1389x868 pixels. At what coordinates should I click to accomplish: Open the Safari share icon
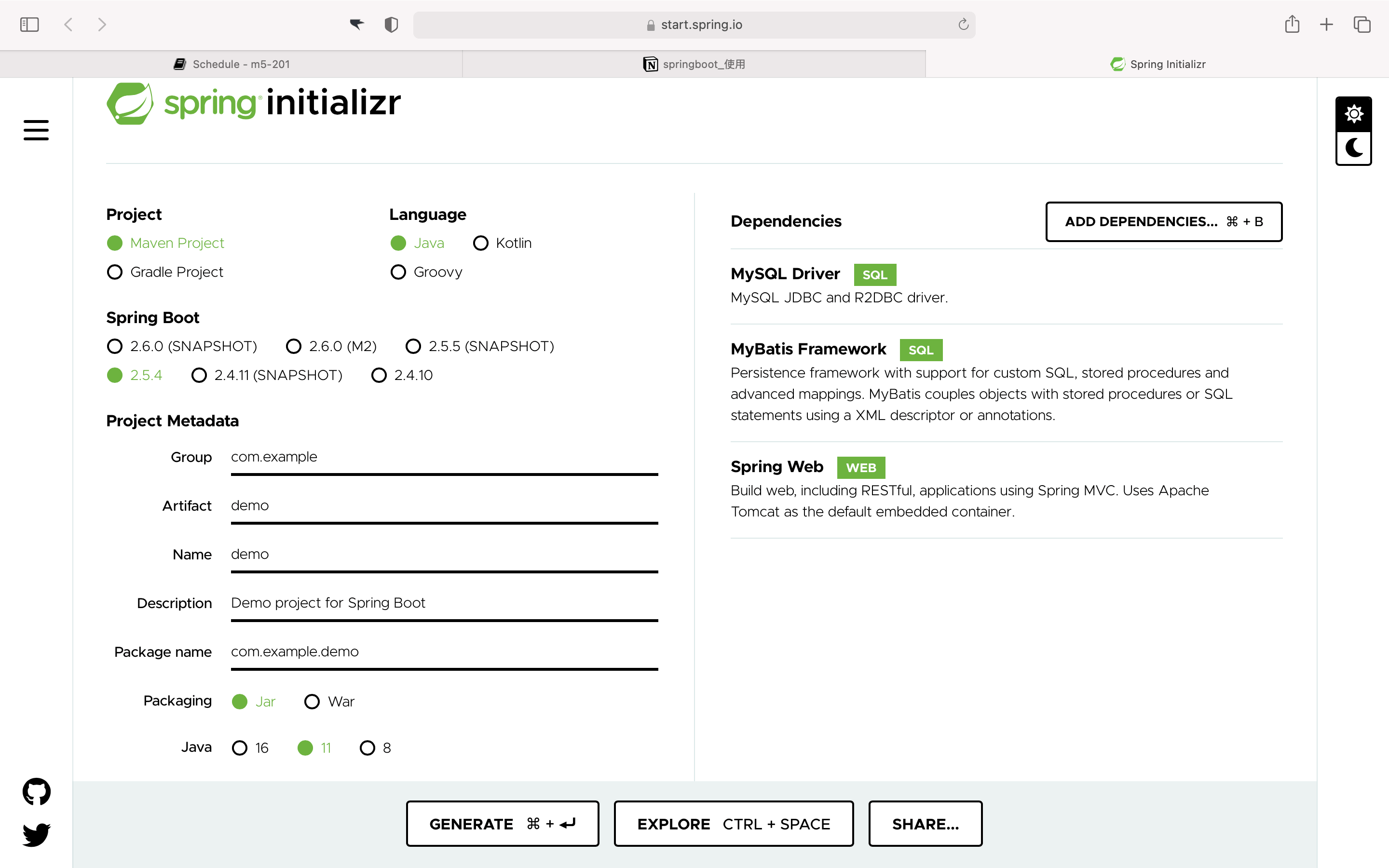pyautogui.click(x=1292, y=24)
